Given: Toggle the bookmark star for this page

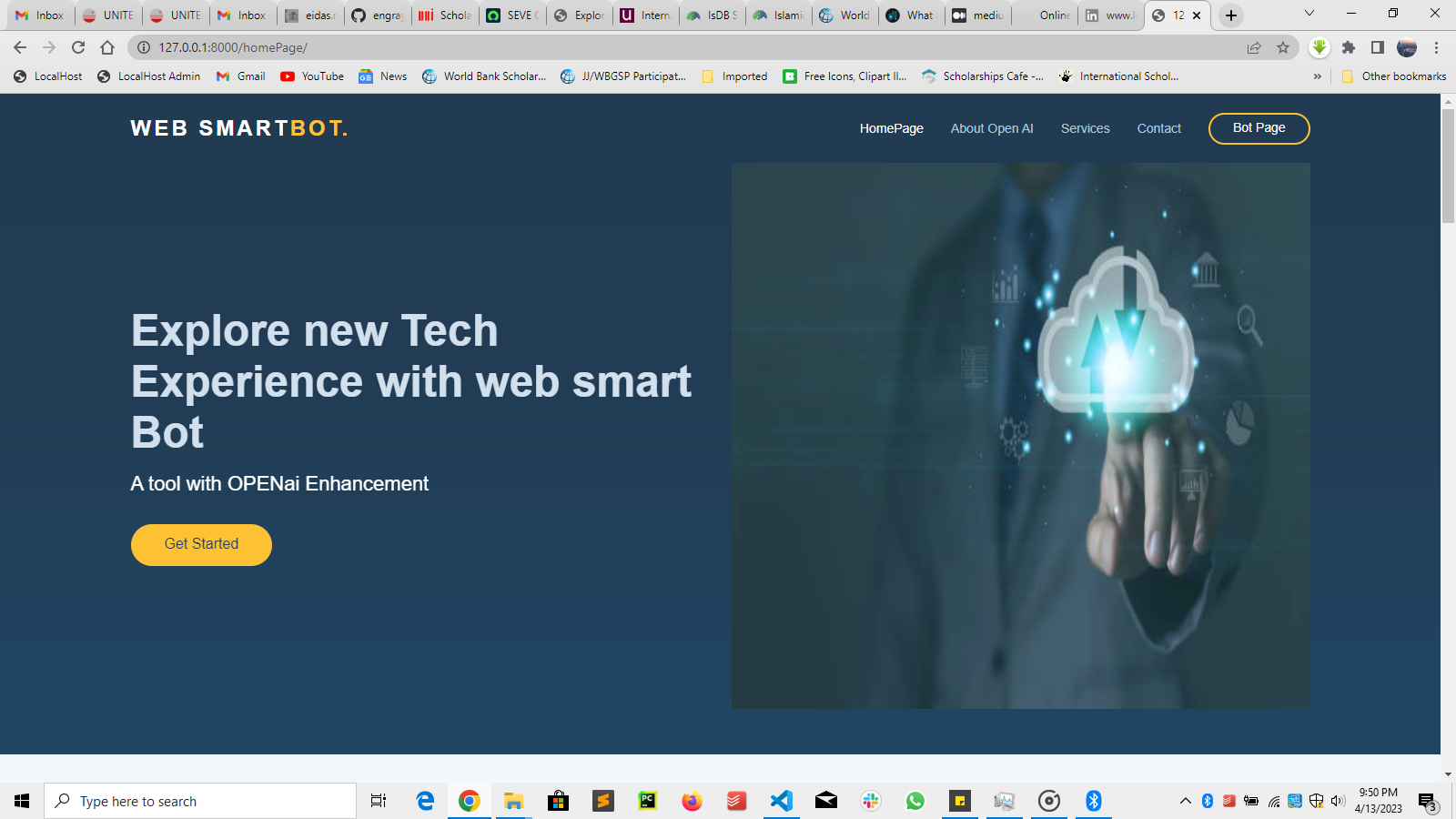Looking at the screenshot, I should pyautogui.click(x=1283, y=47).
